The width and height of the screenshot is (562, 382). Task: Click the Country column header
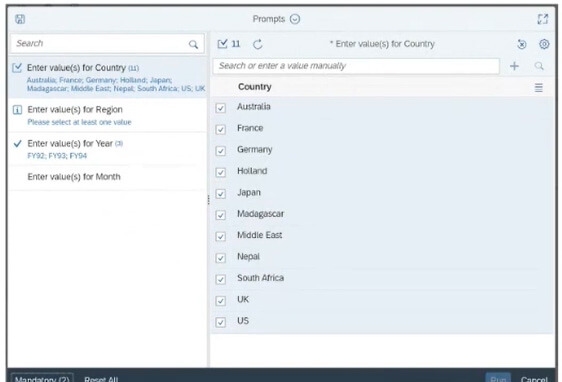click(x=254, y=87)
